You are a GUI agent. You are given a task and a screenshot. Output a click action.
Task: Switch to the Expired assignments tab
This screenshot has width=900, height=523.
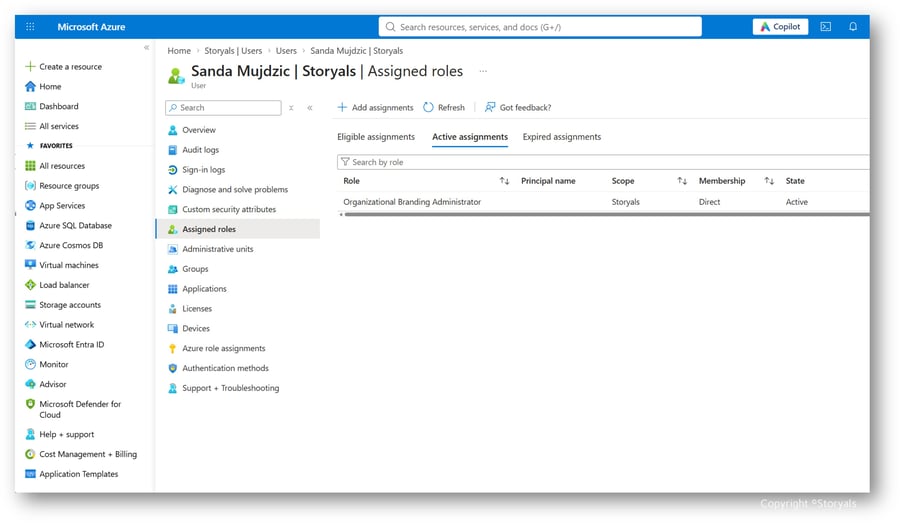pos(562,137)
